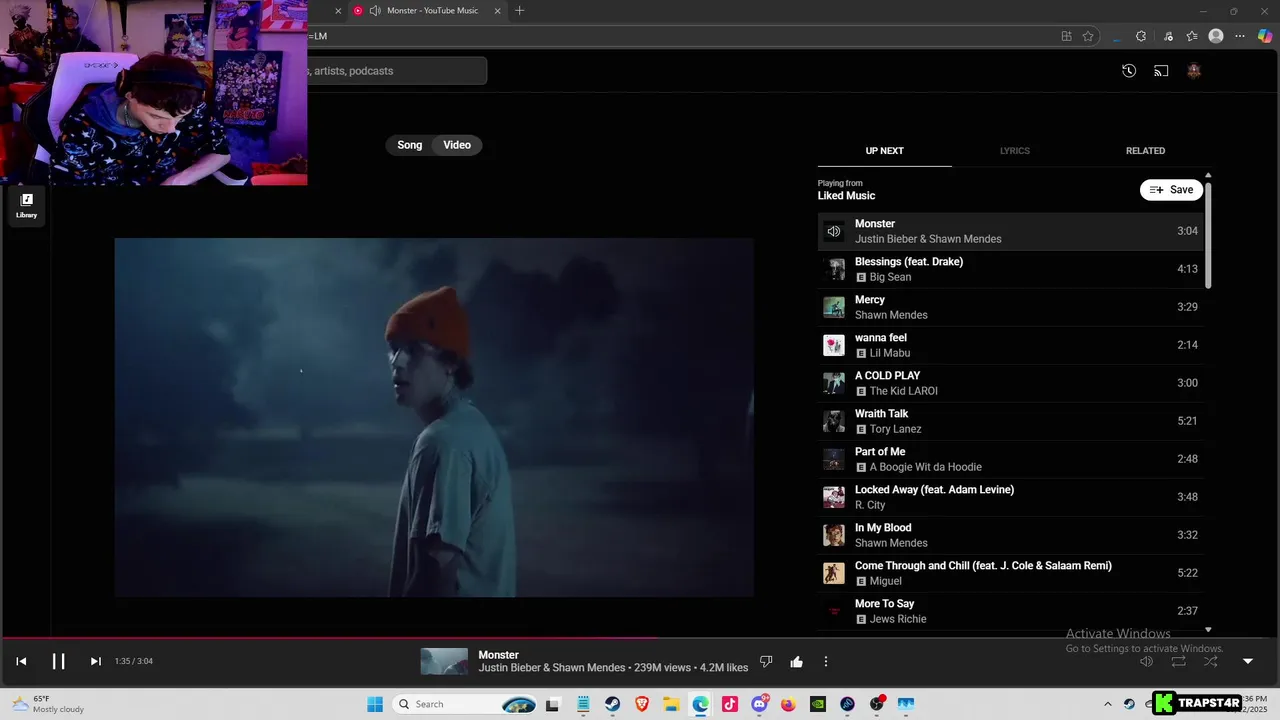Switch to Song mode
This screenshot has width=1280, height=720.
point(410,145)
